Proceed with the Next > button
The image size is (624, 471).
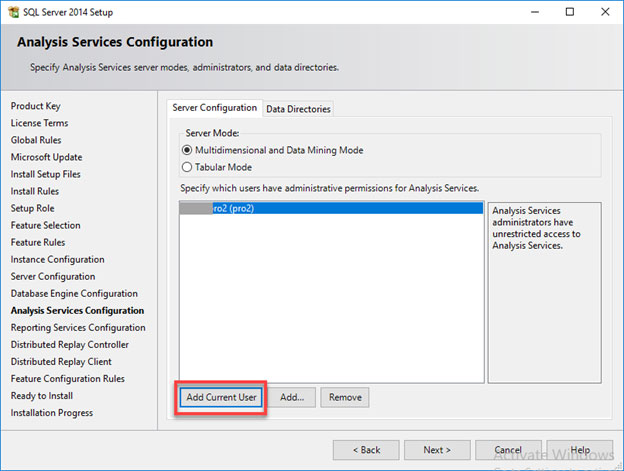tap(437, 450)
